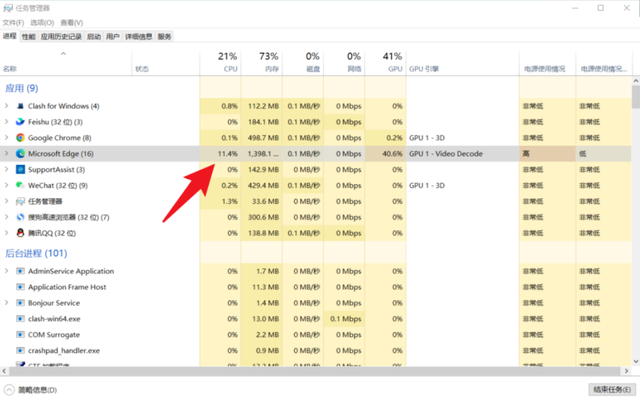Sort by the CPU column header
The height and width of the screenshot is (401, 640).
pyautogui.click(x=220, y=62)
